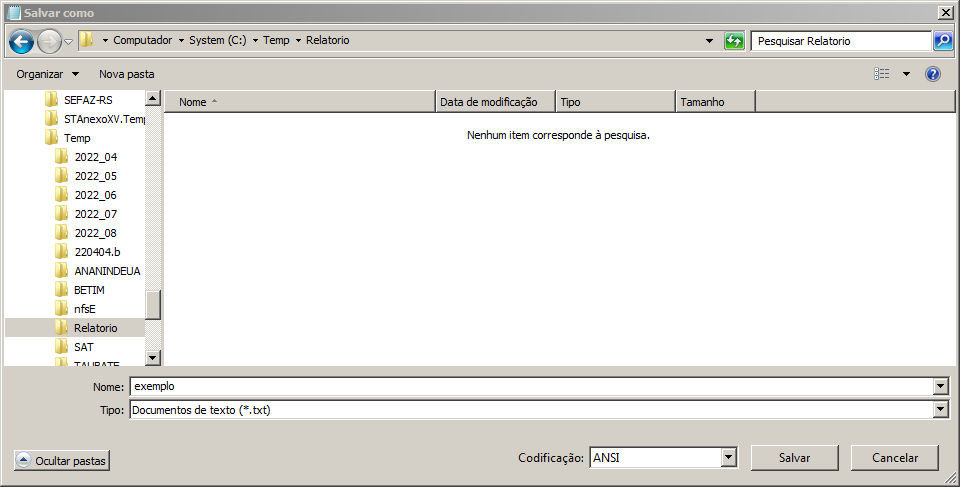Click the forward navigation arrow
Viewport: 960px width, 487px height.
(x=49, y=42)
